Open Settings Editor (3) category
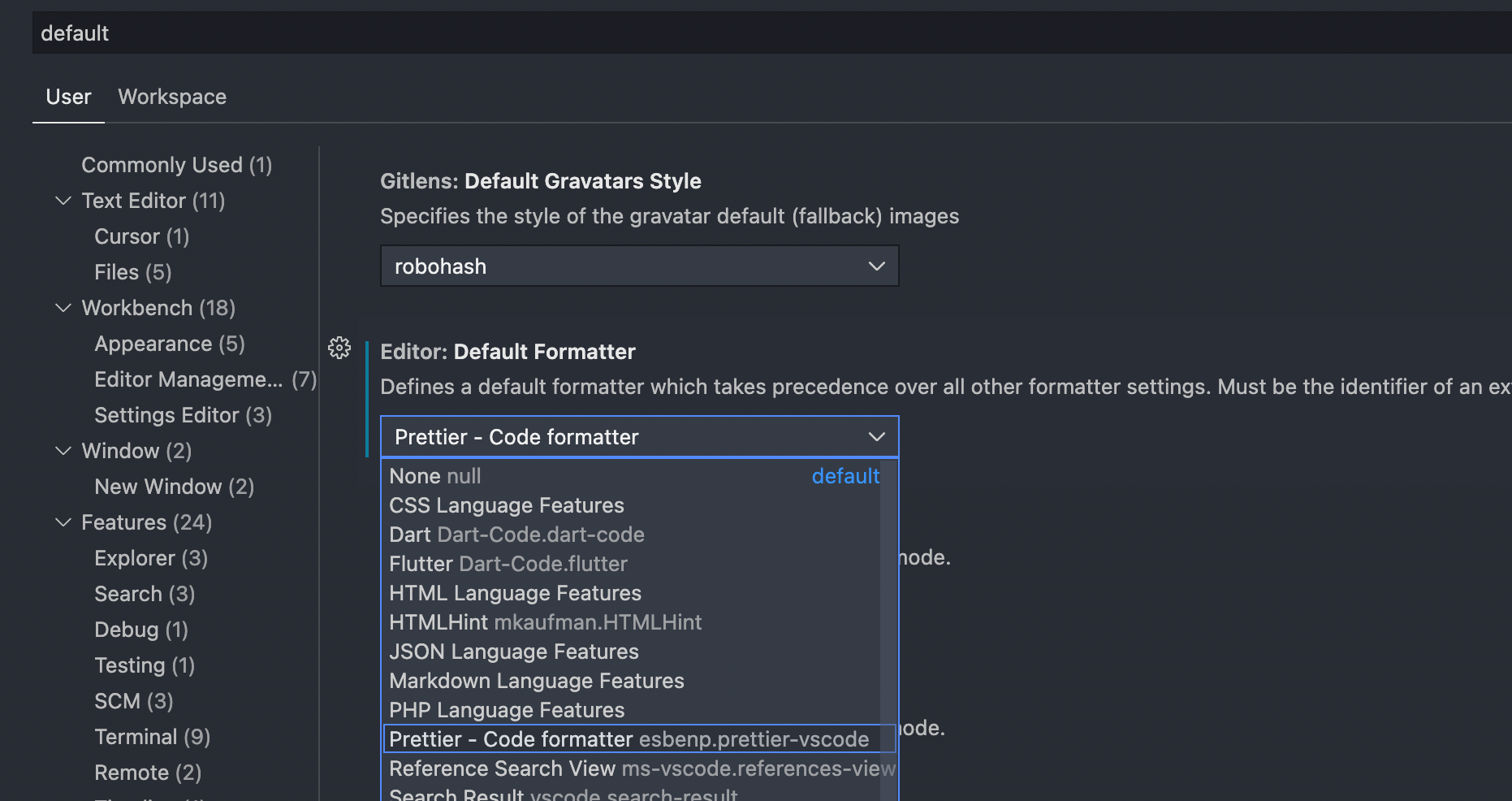 click(184, 415)
